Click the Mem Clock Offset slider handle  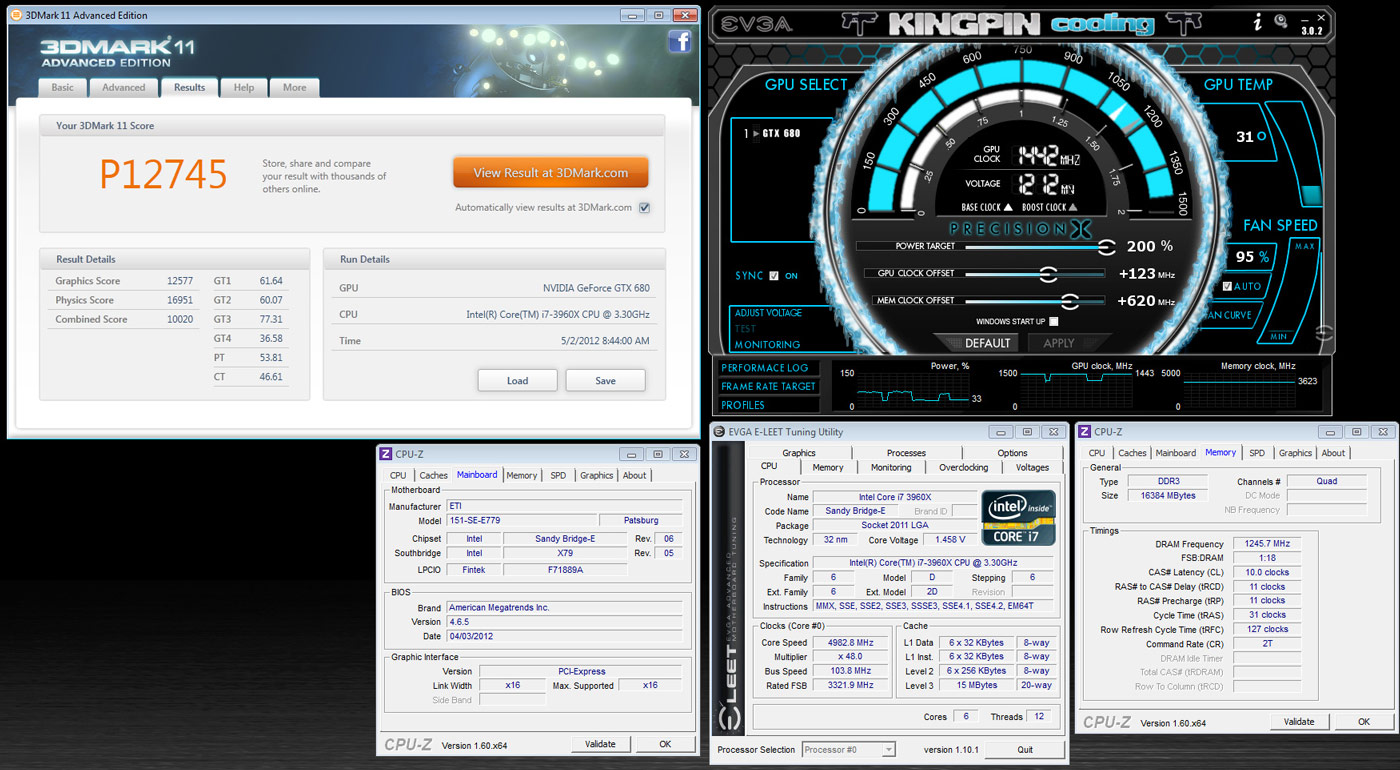point(1070,301)
